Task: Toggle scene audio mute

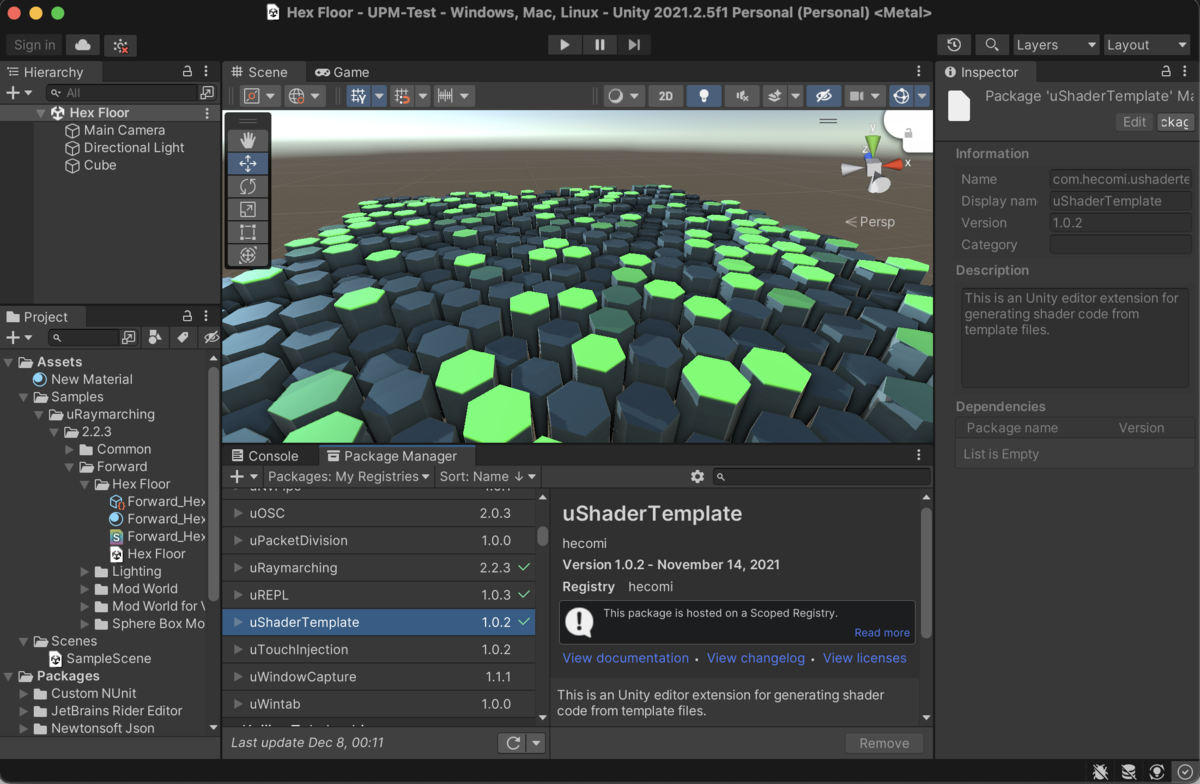Action: tap(742, 96)
